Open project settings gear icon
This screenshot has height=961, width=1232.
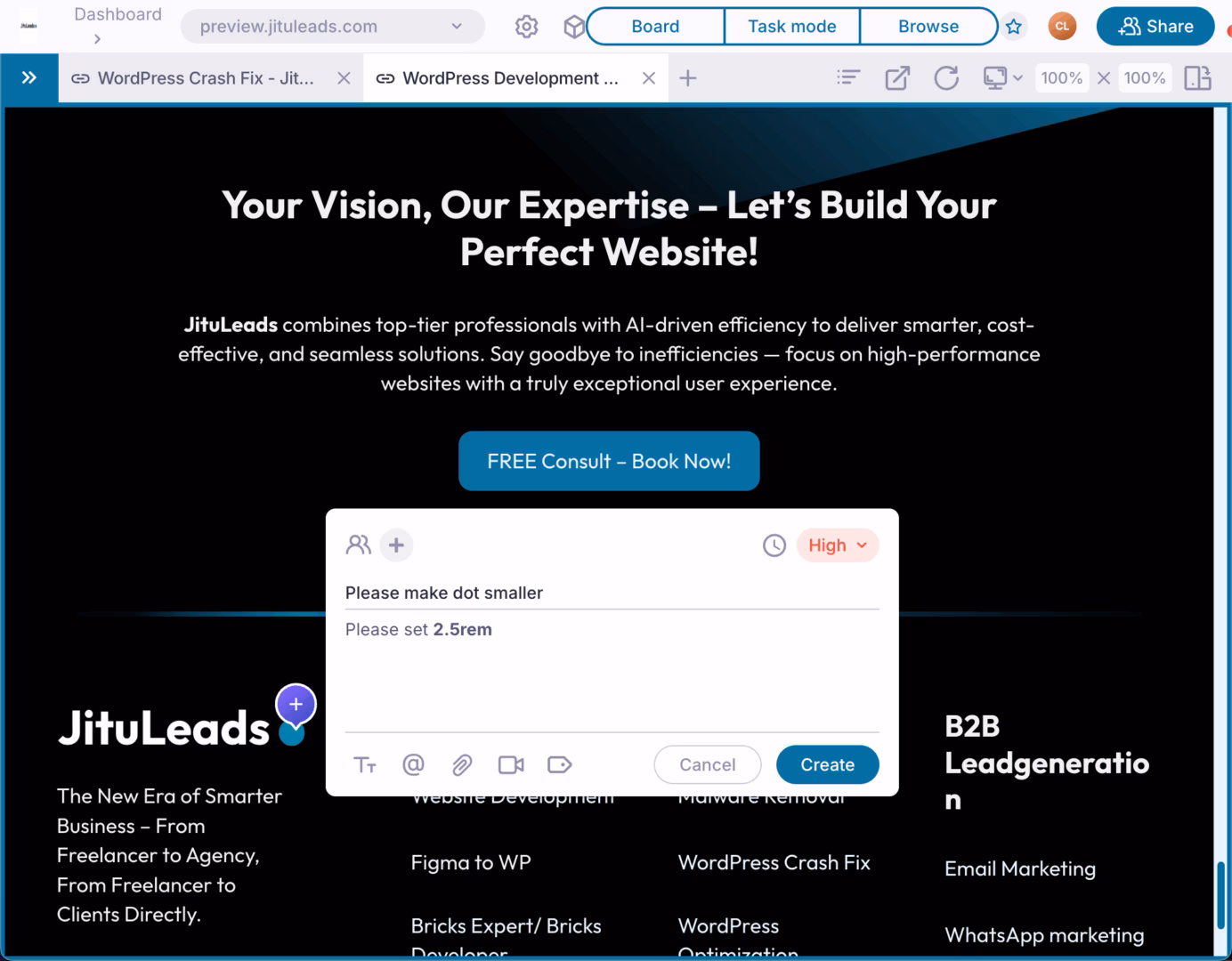[x=526, y=27]
